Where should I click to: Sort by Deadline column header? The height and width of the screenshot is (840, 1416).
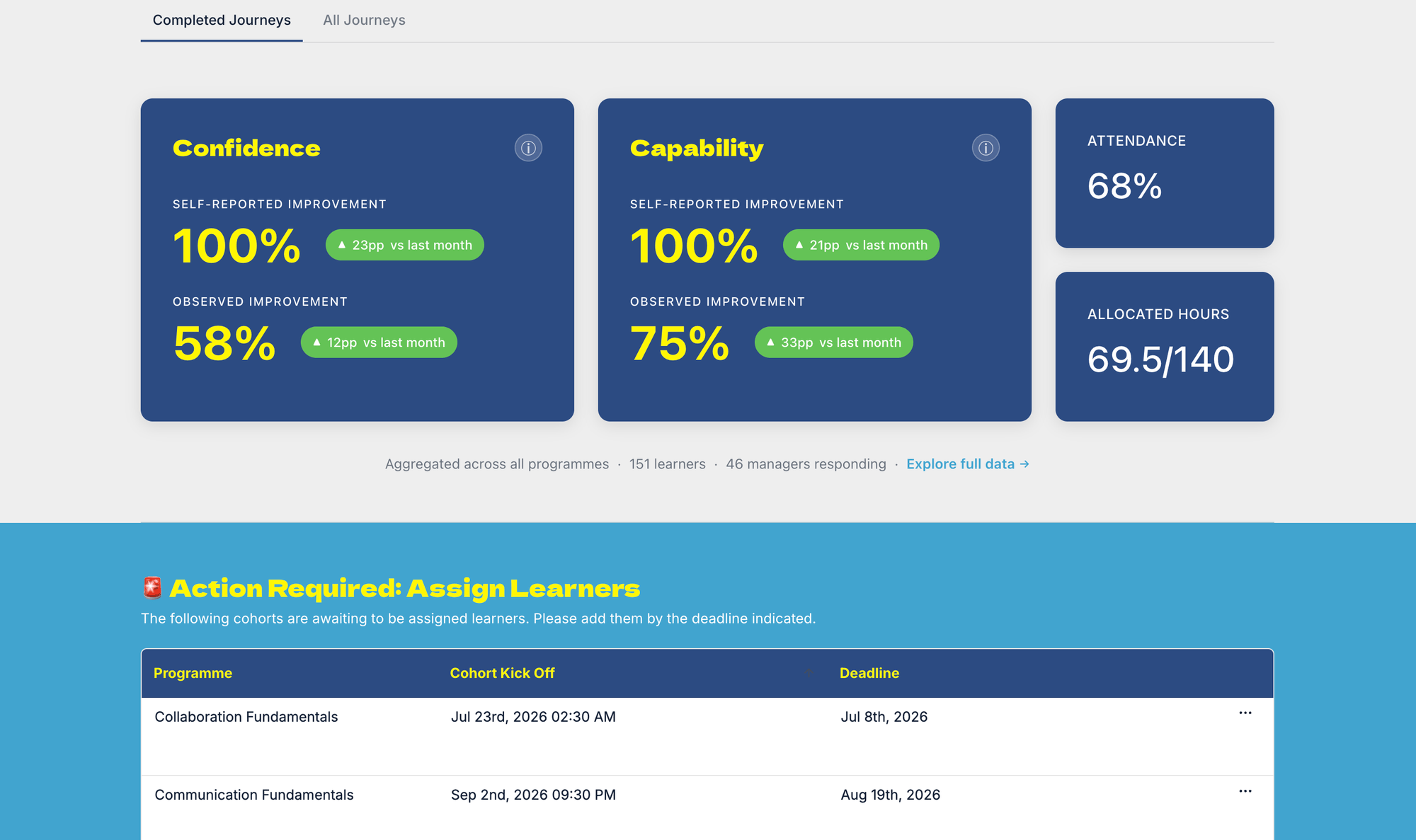pyautogui.click(x=869, y=673)
